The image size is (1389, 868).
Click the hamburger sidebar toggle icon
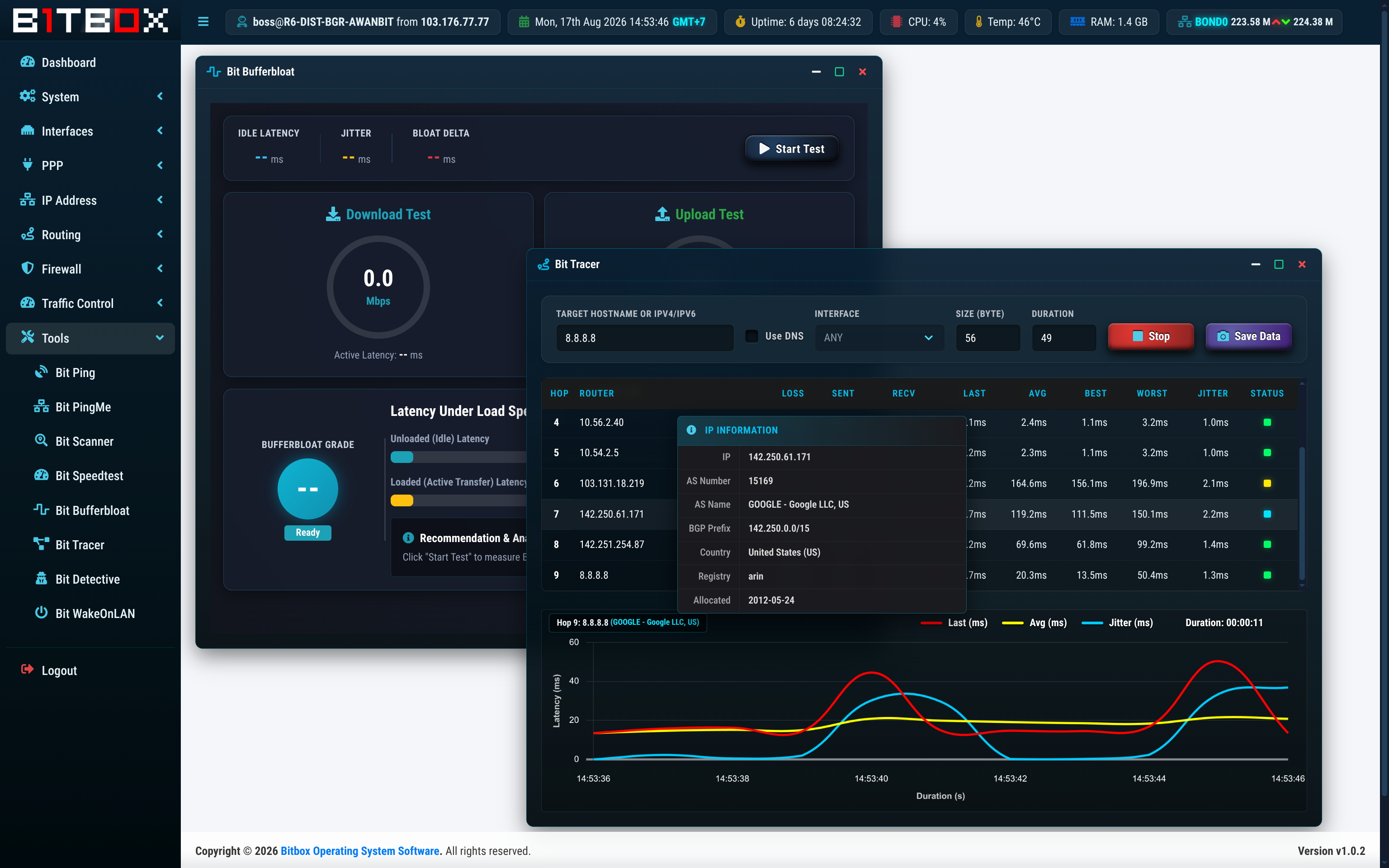[203, 22]
